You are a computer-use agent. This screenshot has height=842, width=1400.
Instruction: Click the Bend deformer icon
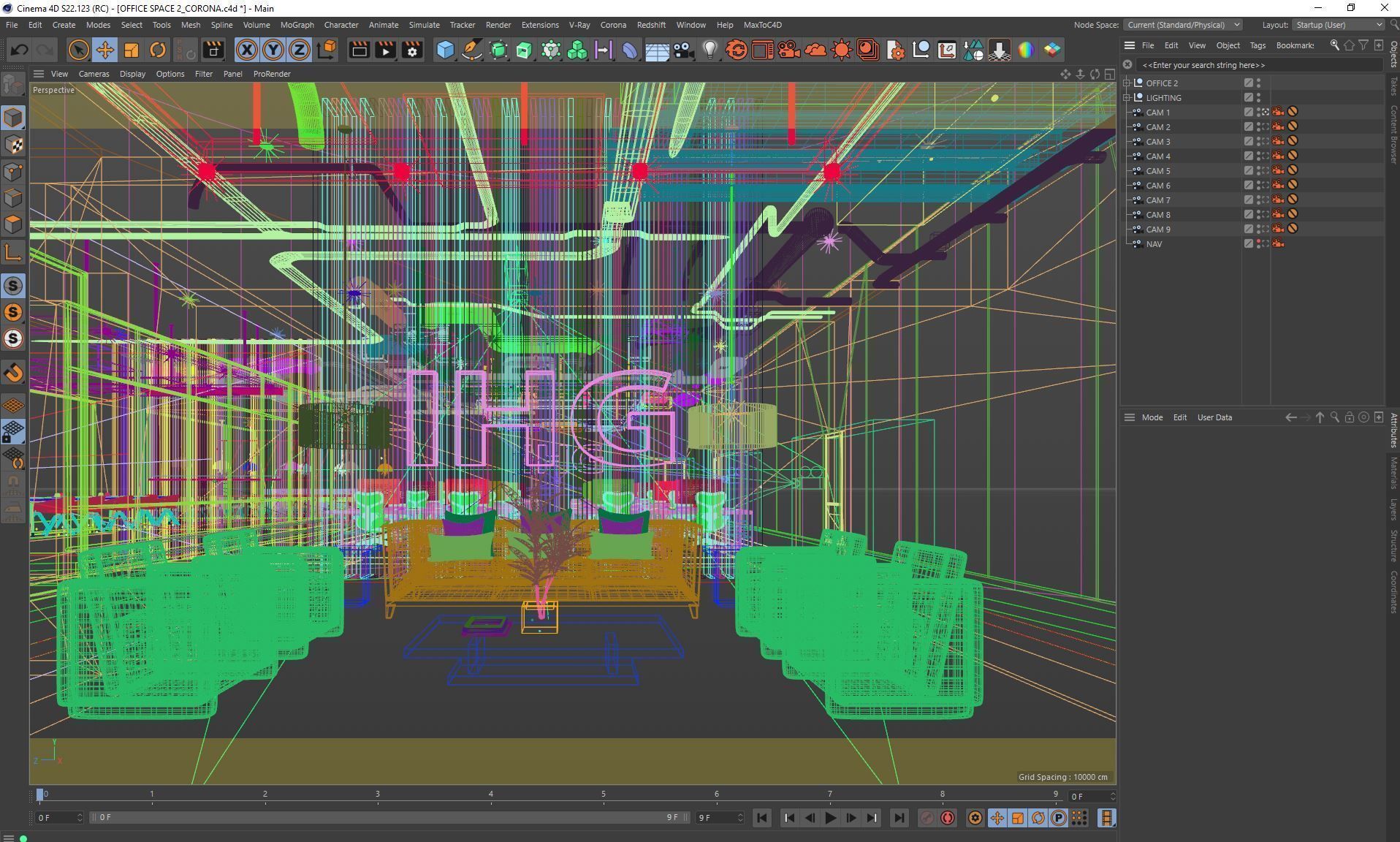630,50
